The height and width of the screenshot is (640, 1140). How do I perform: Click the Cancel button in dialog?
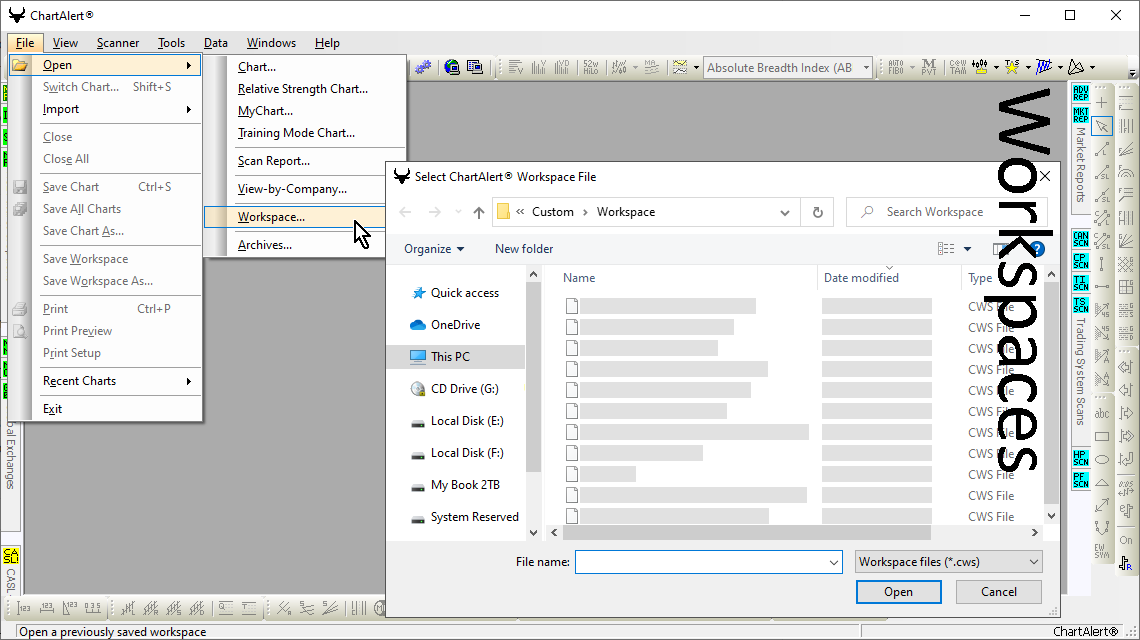click(999, 592)
